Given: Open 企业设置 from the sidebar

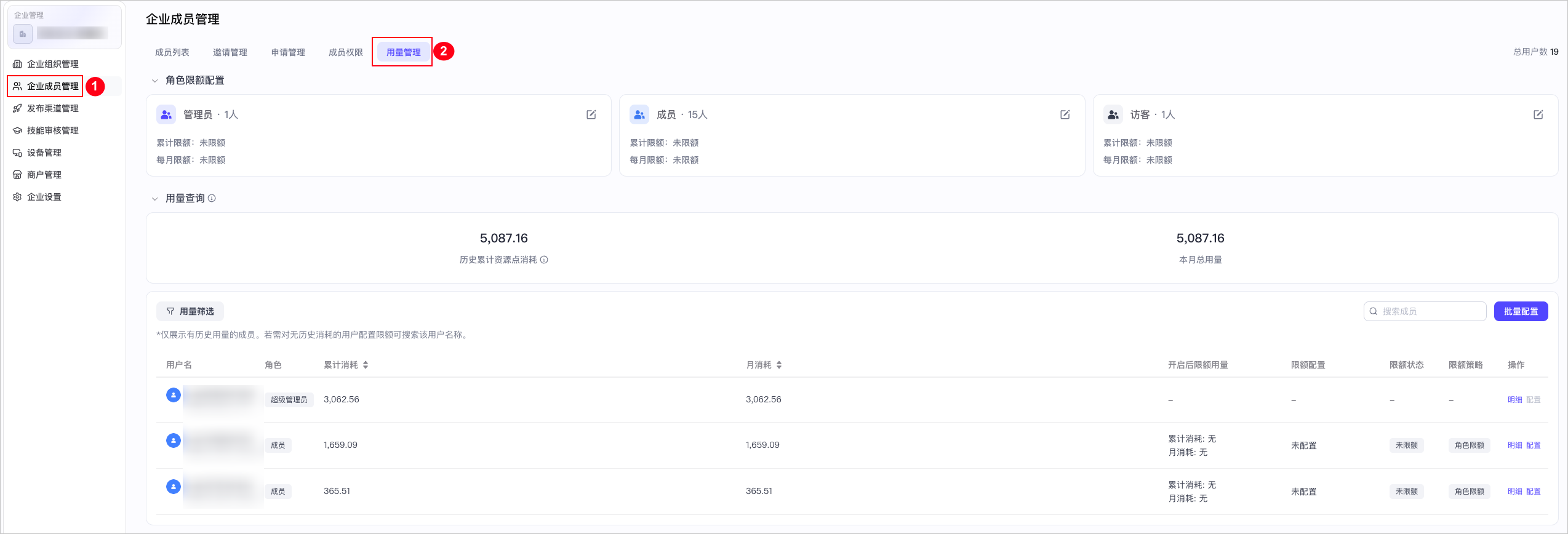Looking at the screenshot, I should [x=44, y=197].
